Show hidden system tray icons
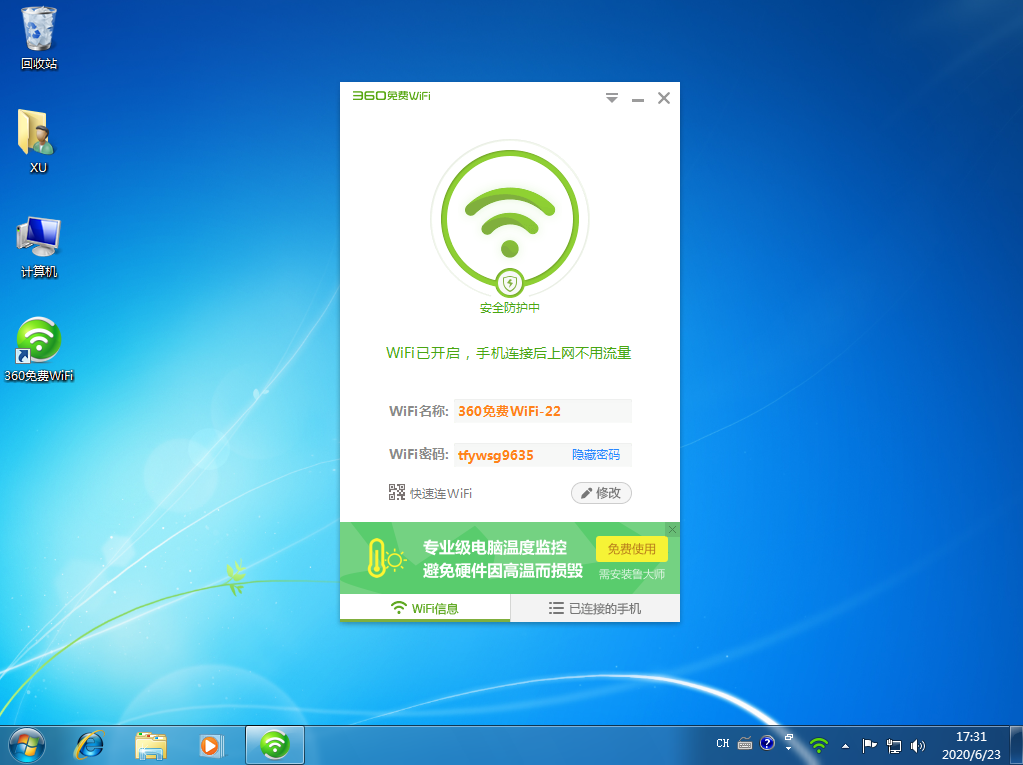 pyautogui.click(x=845, y=746)
